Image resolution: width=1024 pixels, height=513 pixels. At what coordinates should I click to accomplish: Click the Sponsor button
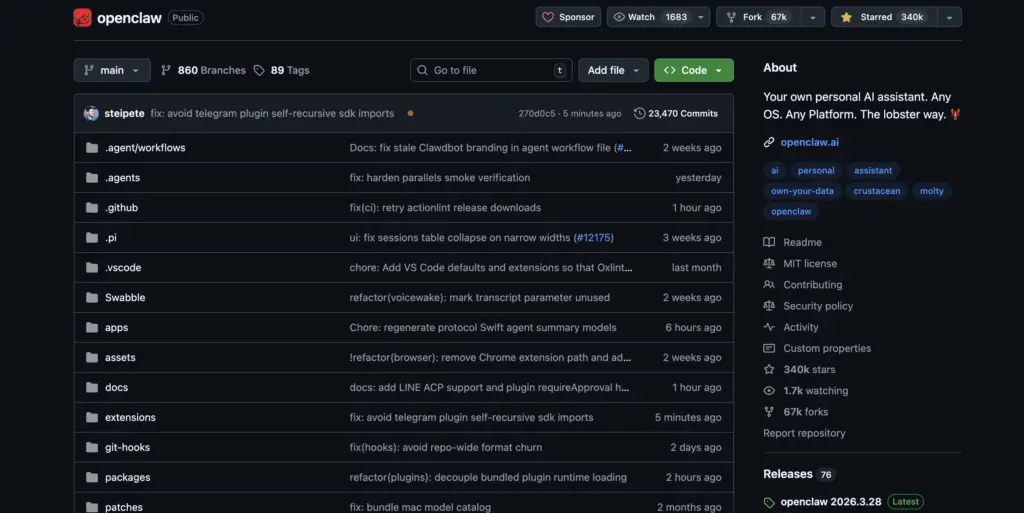[x=568, y=17]
